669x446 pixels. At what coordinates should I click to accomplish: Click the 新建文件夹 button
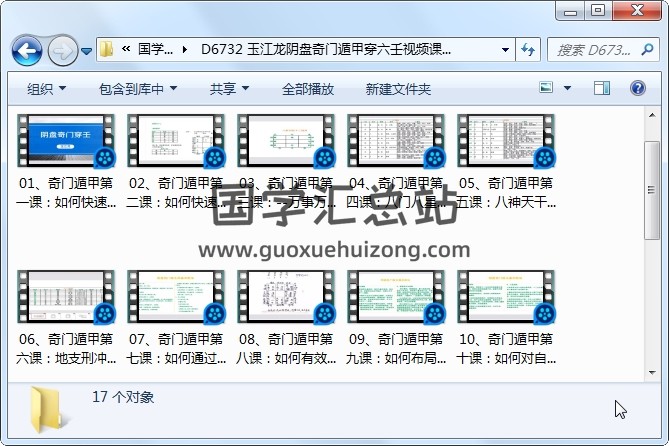click(x=398, y=89)
